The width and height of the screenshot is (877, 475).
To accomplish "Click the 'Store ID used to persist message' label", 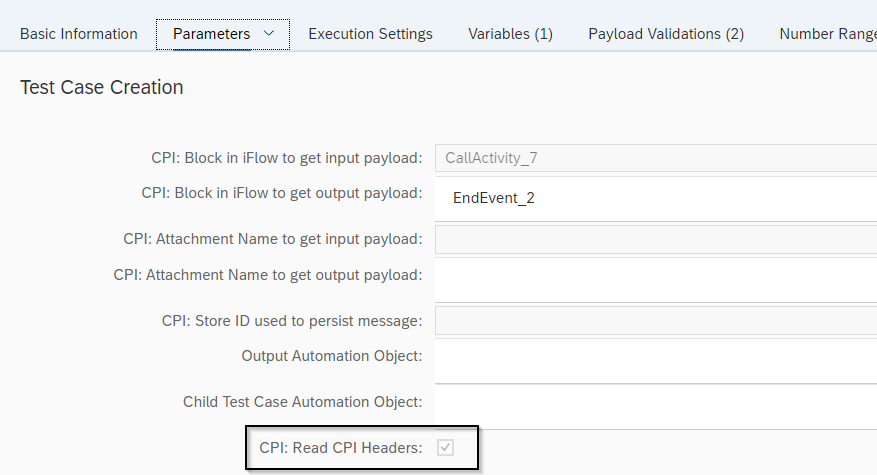I will (292, 321).
